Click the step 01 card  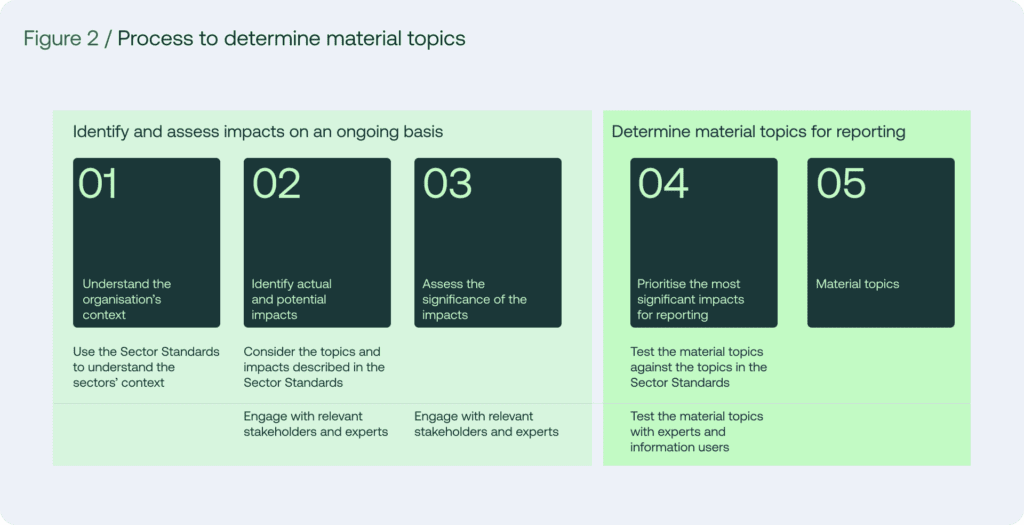(x=146, y=242)
